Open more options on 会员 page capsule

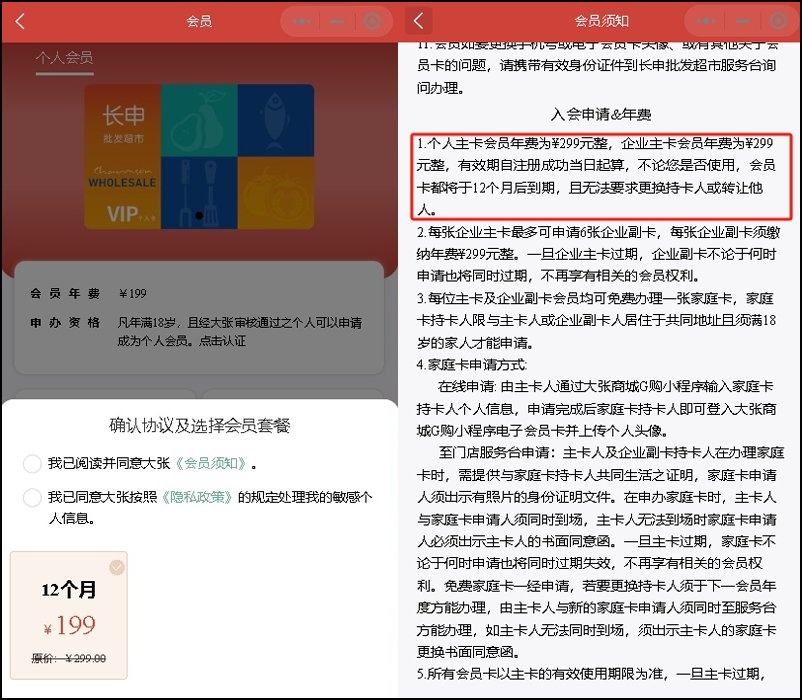(301, 21)
